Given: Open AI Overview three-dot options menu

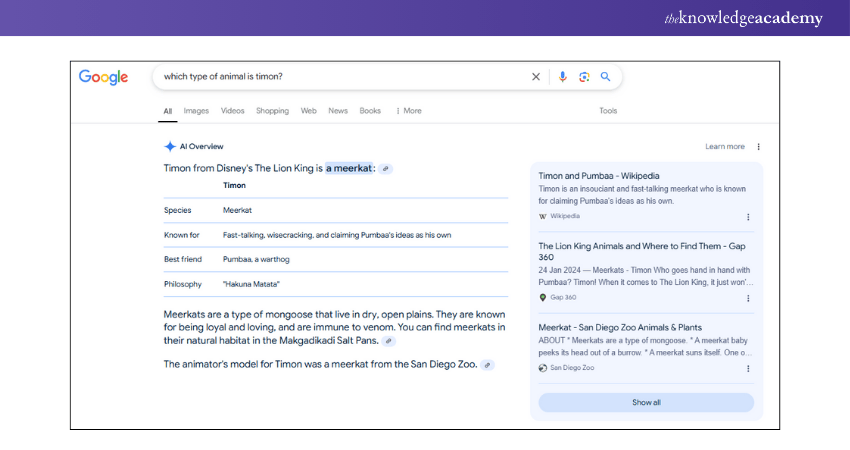Looking at the screenshot, I should click(758, 146).
